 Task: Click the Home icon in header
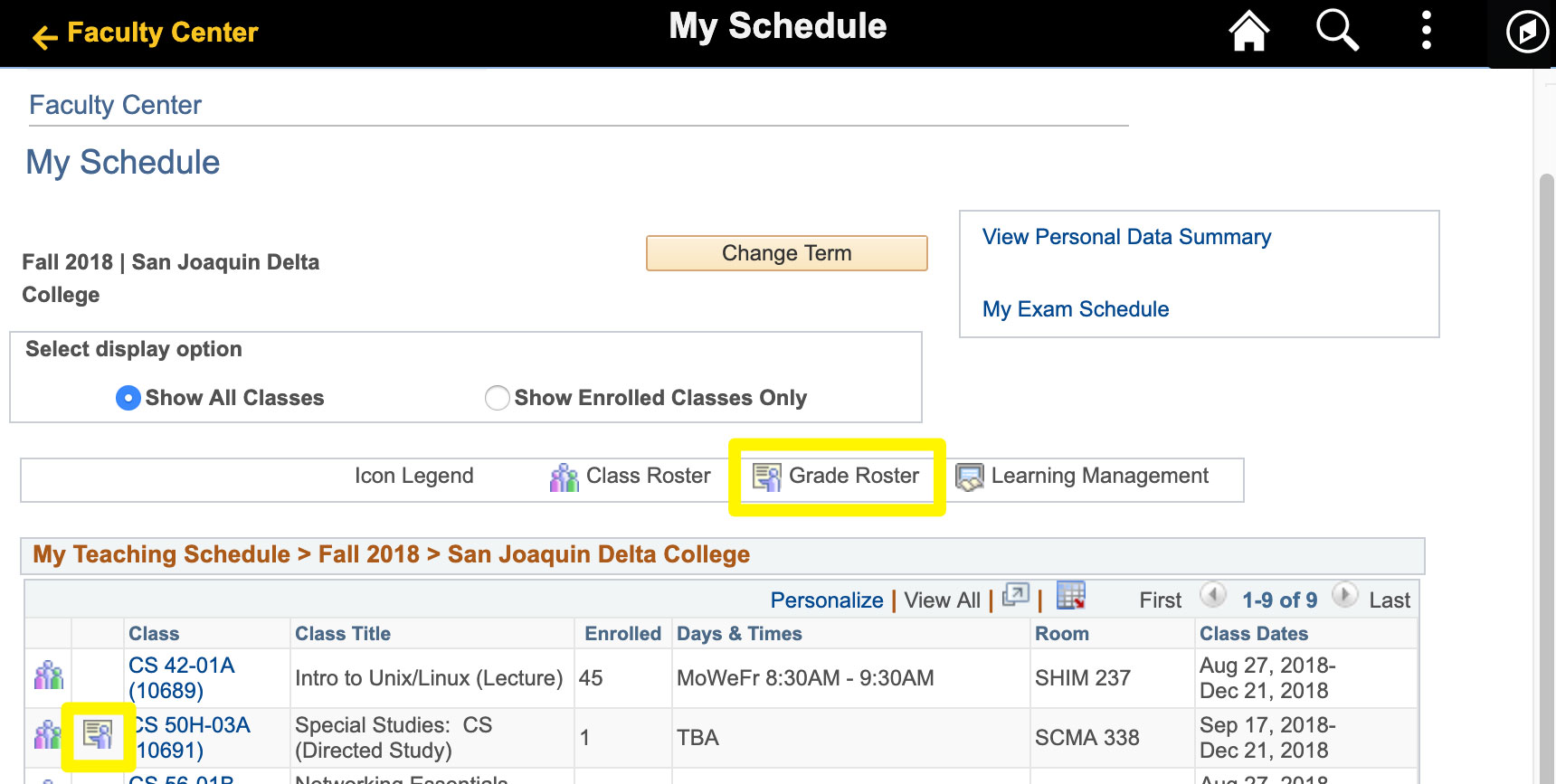(x=1248, y=31)
